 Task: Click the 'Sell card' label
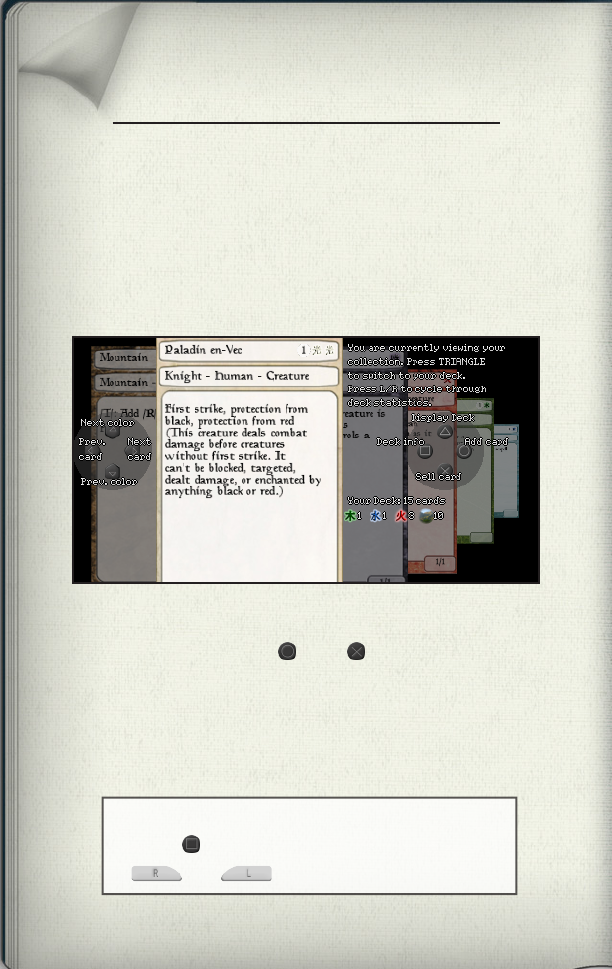click(438, 476)
